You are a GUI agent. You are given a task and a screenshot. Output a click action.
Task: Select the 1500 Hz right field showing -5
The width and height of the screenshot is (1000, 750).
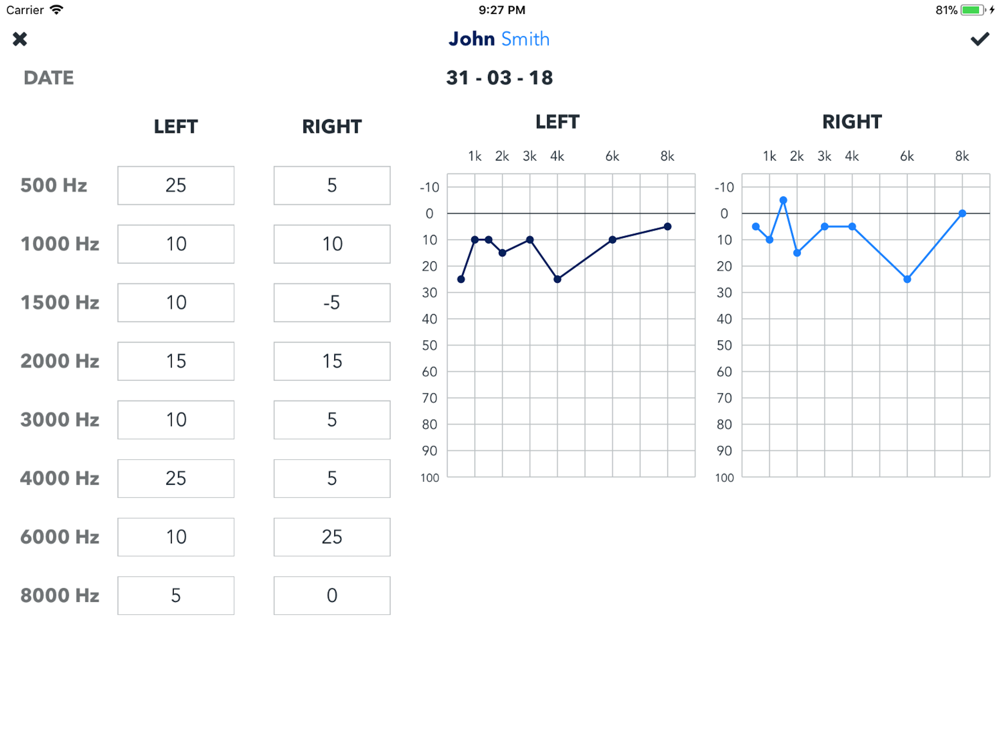click(x=332, y=302)
